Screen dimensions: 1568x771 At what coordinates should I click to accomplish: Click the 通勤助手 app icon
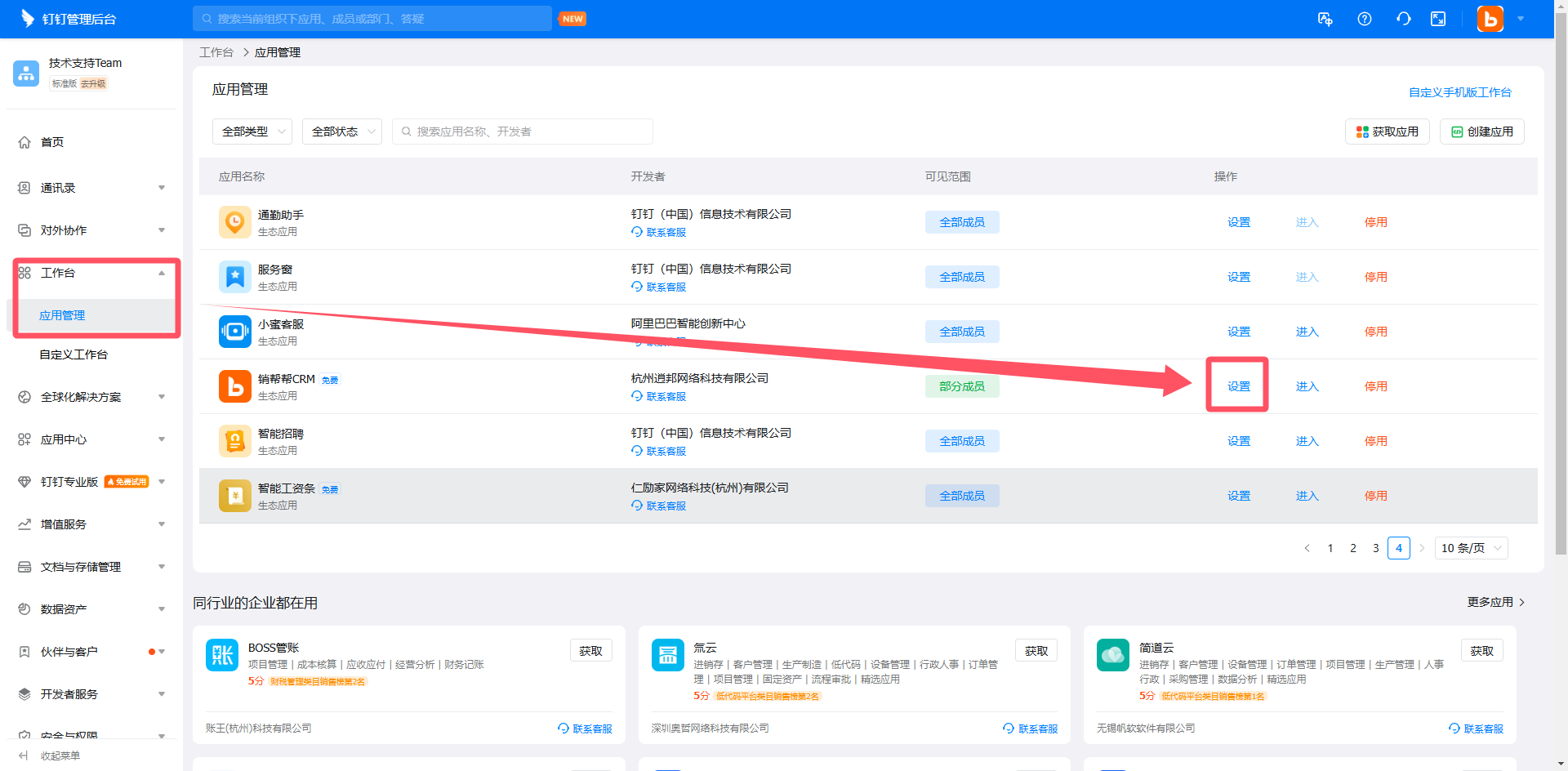(x=234, y=222)
